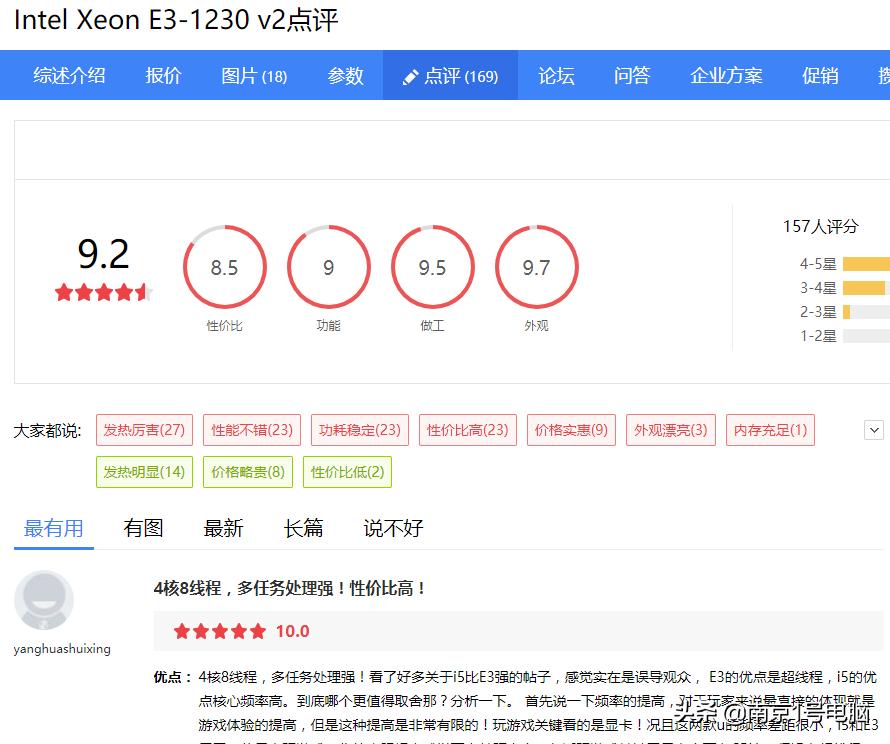Switch to the 参数 tab
The width and height of the screenshot is (890, 744).
pyautogui.click(x=345, y=74)
